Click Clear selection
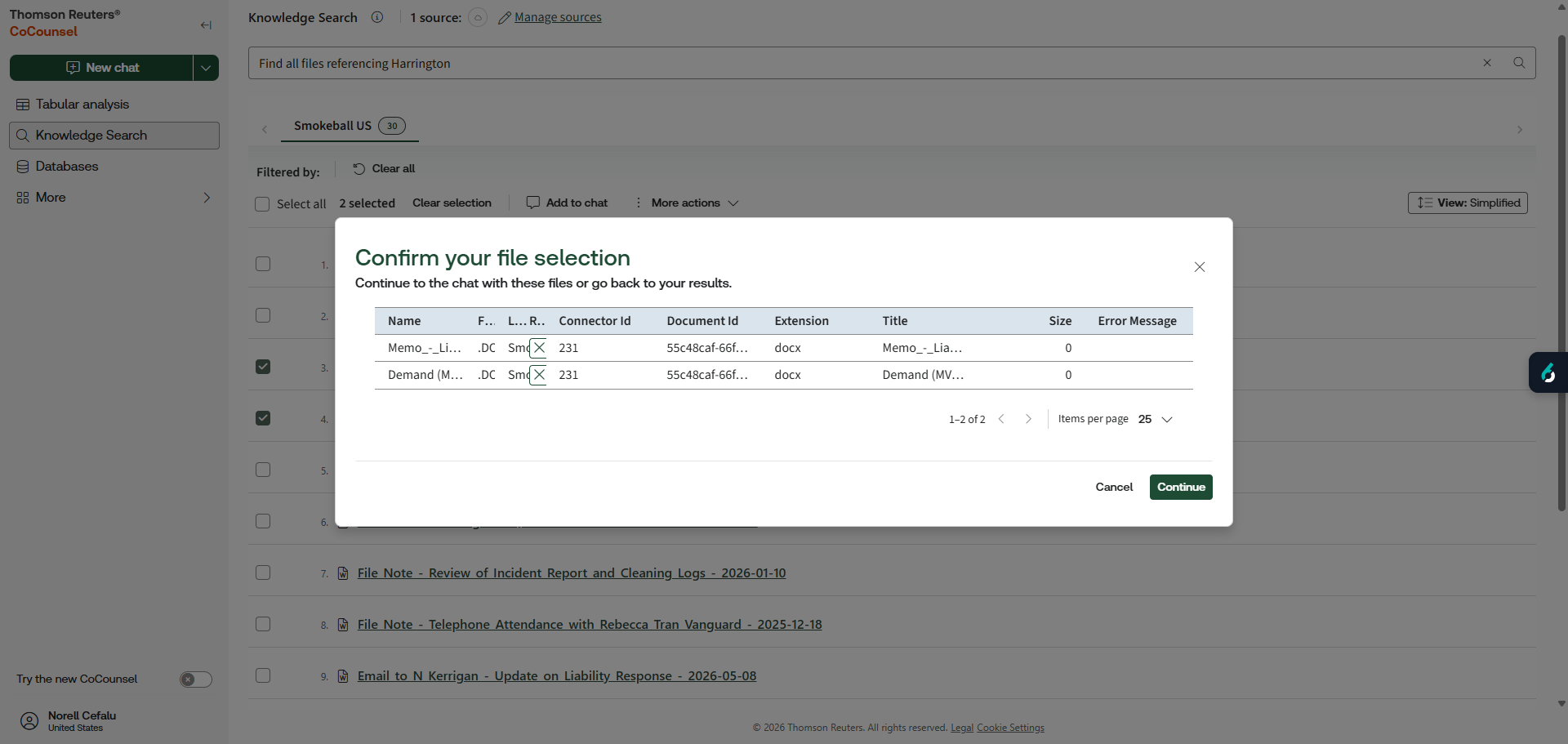 [452, 203]
